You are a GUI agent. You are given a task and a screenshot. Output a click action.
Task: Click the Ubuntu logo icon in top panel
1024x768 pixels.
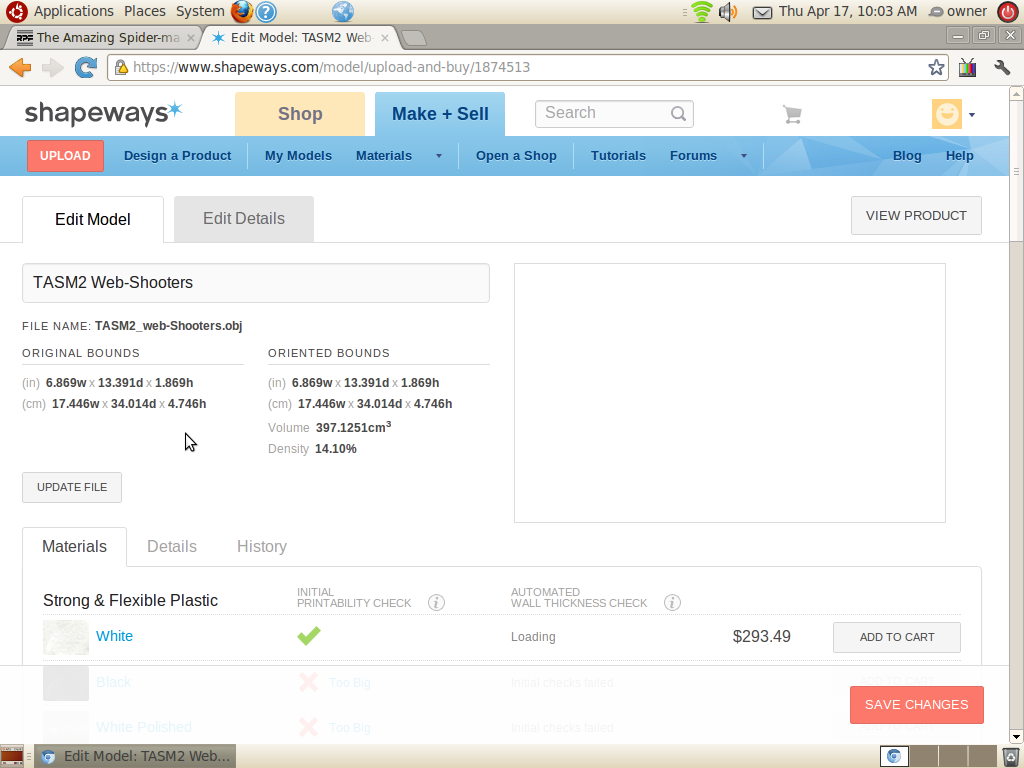[x=16, y=11]
